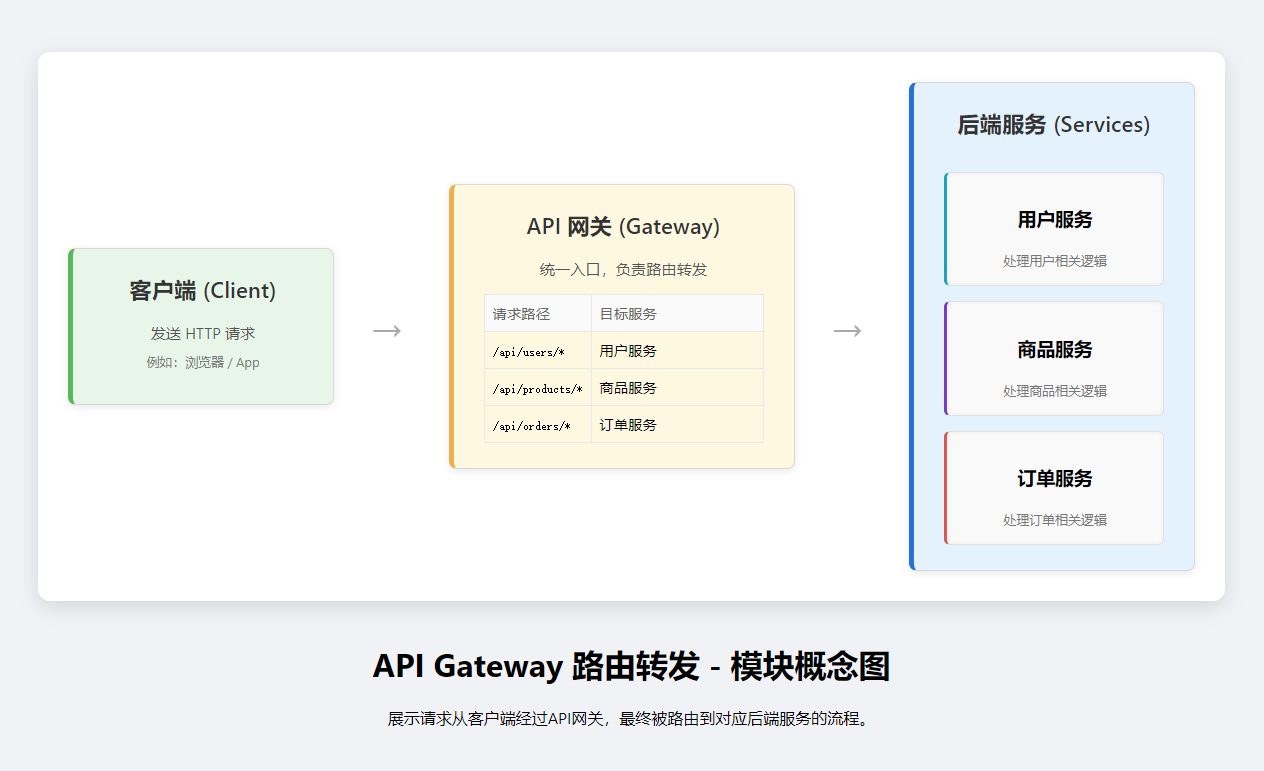Select the 用户服务 service card

click(1053, 228)
